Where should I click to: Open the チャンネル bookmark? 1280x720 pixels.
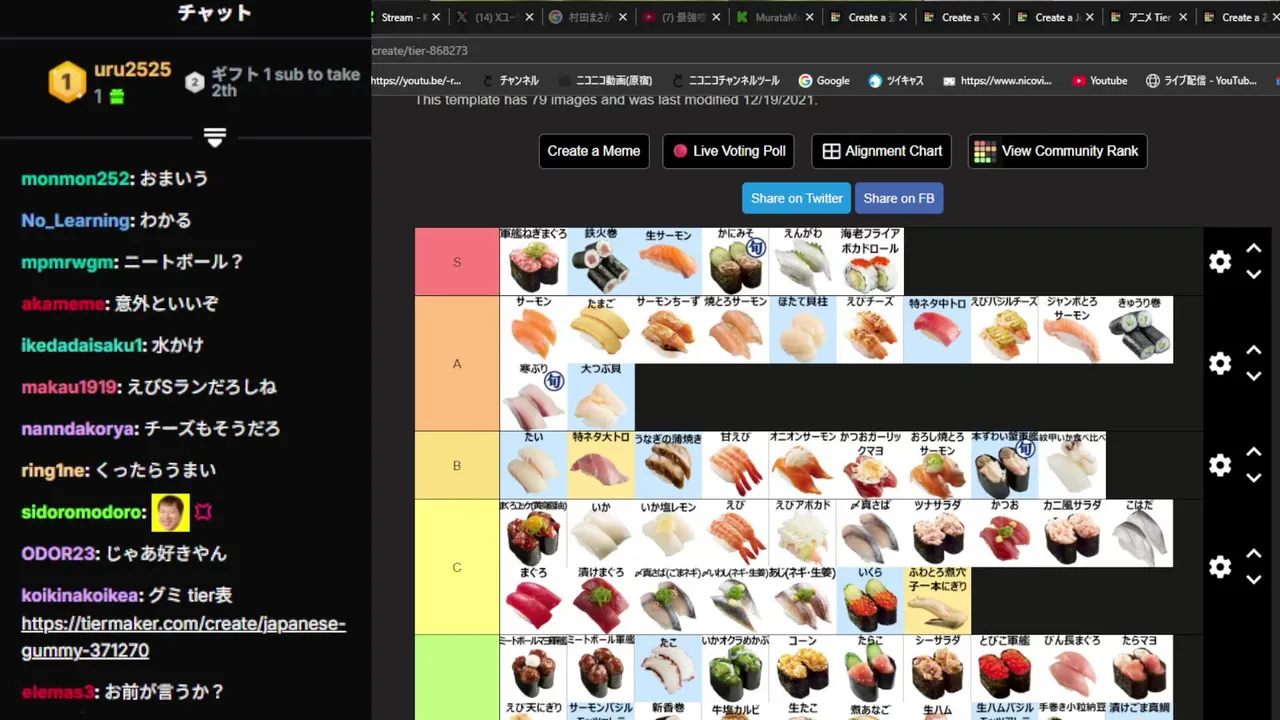tap(511, 81)
